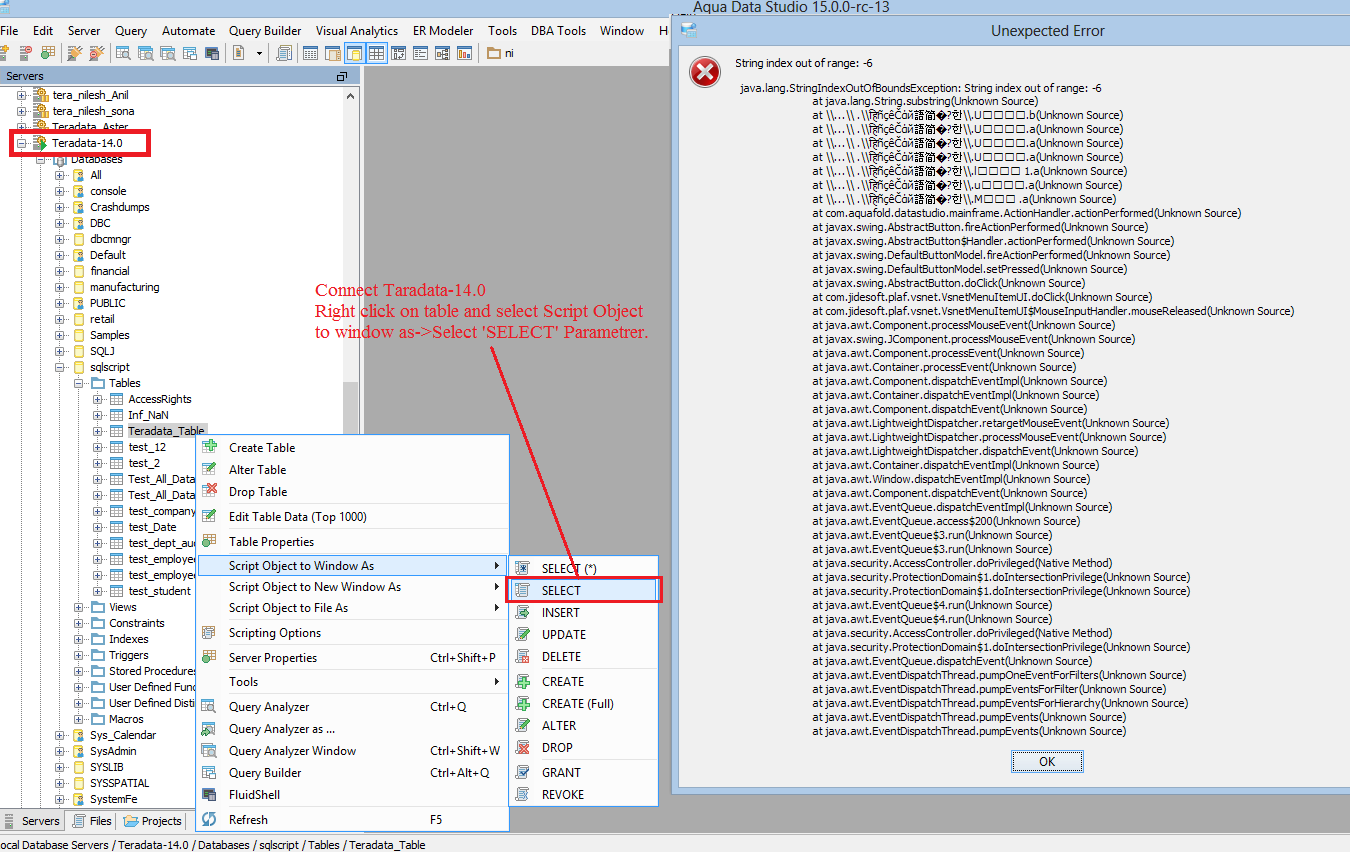Screen dimensions: 1350x852
Task: Choose Refresh in the context menu
Action: coord(352,820)
